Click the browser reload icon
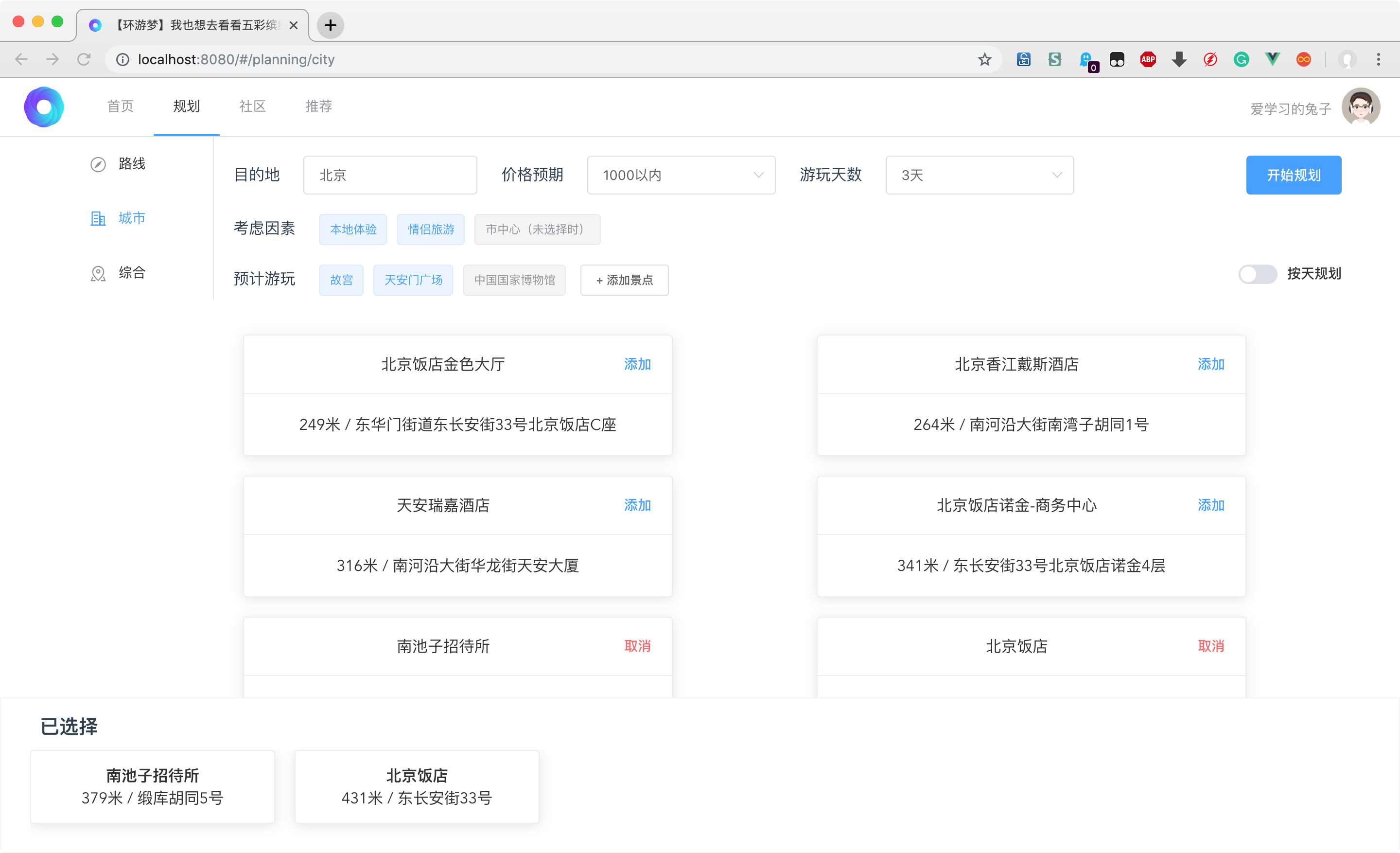This screenshot has width=1400, height=853. tap(84, 59)
